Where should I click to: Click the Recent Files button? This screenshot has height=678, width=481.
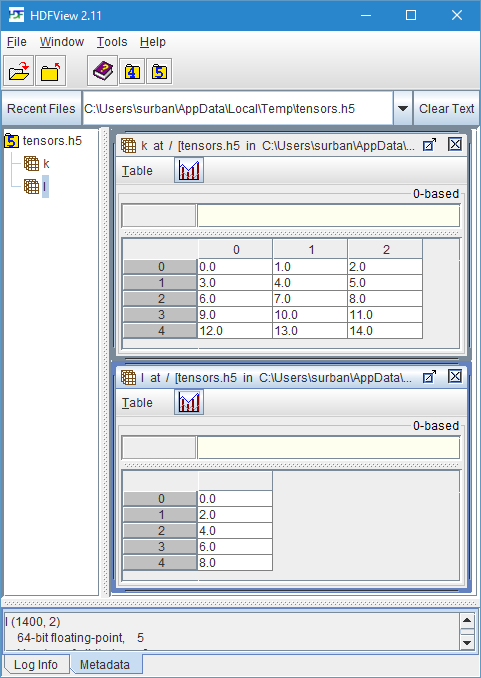point(41,109)
